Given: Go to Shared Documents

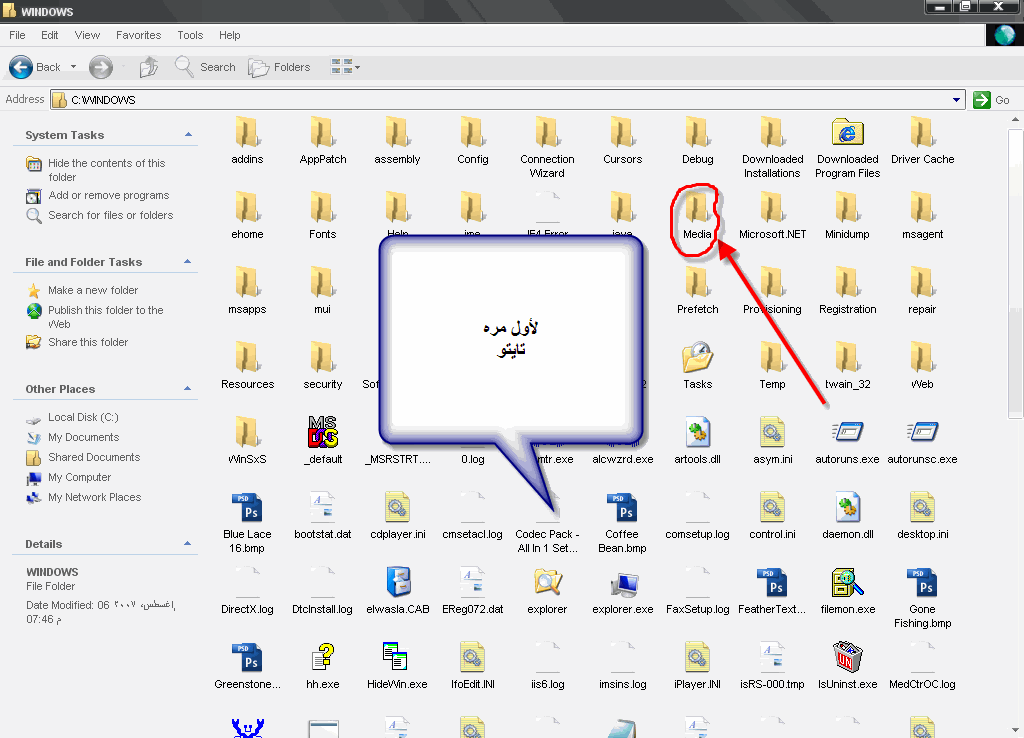Looking at the screenshot, I should point(94,457).
